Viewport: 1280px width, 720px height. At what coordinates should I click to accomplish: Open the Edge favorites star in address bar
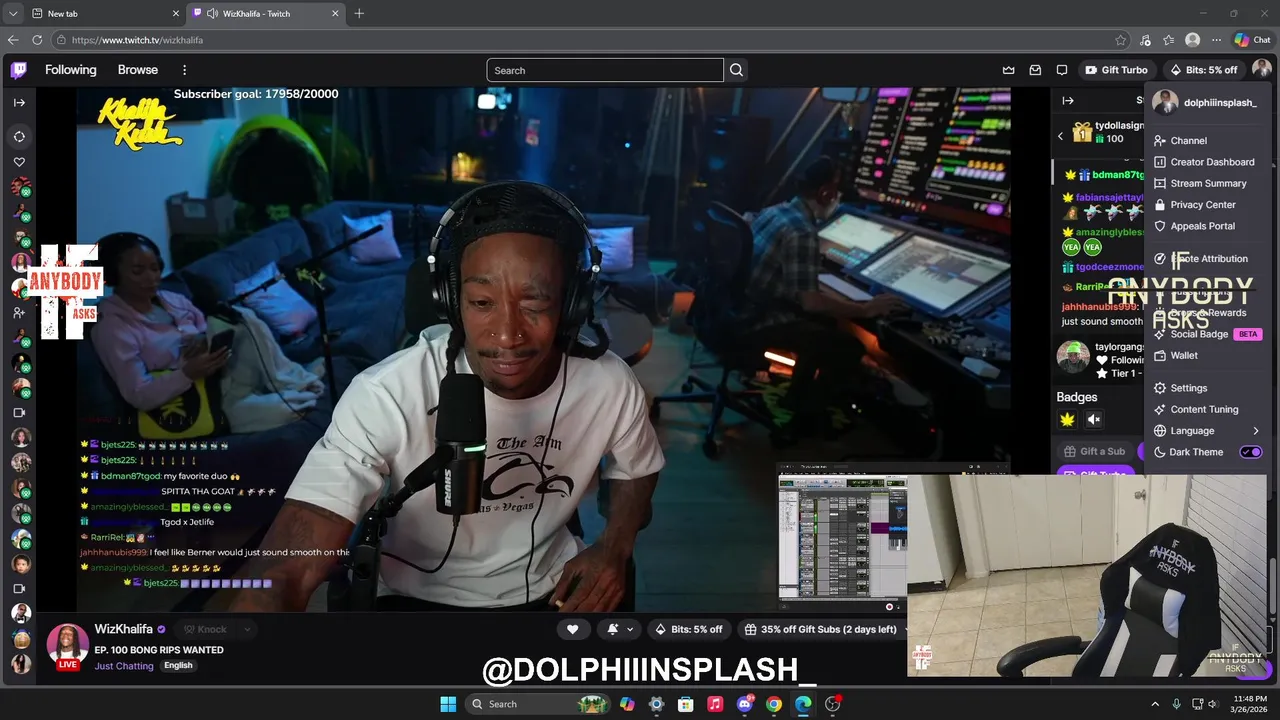coord(1121,40)
